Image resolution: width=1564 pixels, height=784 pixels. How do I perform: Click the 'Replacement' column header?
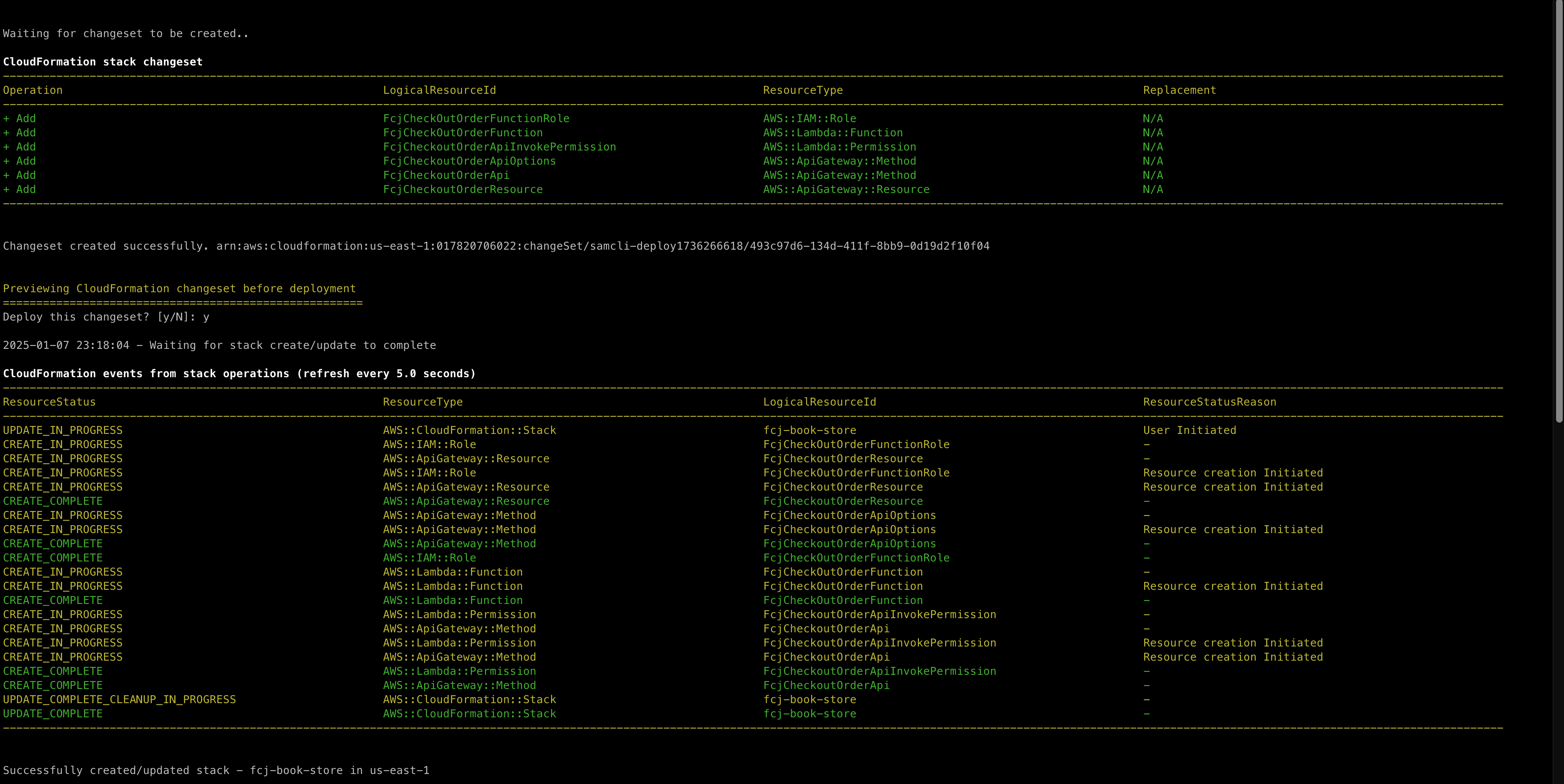pos(1179,90)
